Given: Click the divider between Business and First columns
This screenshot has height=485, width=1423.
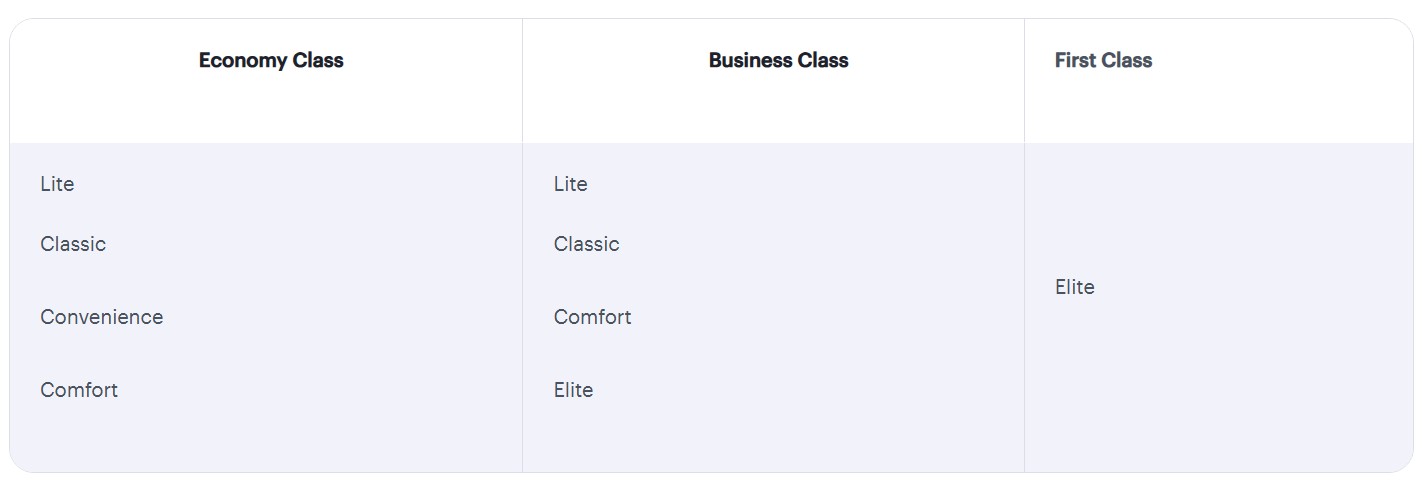Looking at the screenshot, I should [x=1024, y=300].
